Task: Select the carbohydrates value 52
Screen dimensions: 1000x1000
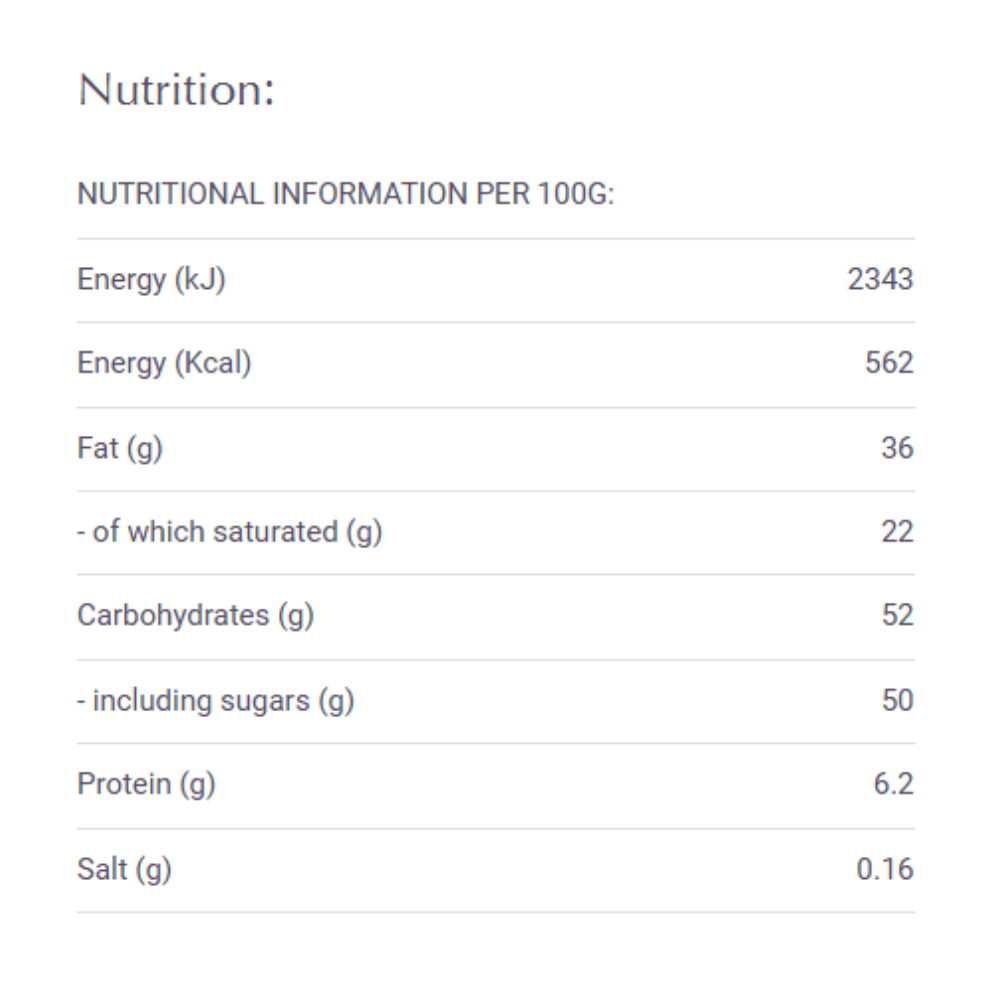Action: [x=897, y=615]
